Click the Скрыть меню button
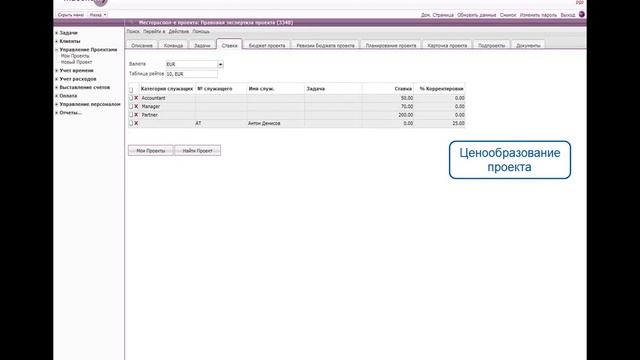 coord(71,15)
